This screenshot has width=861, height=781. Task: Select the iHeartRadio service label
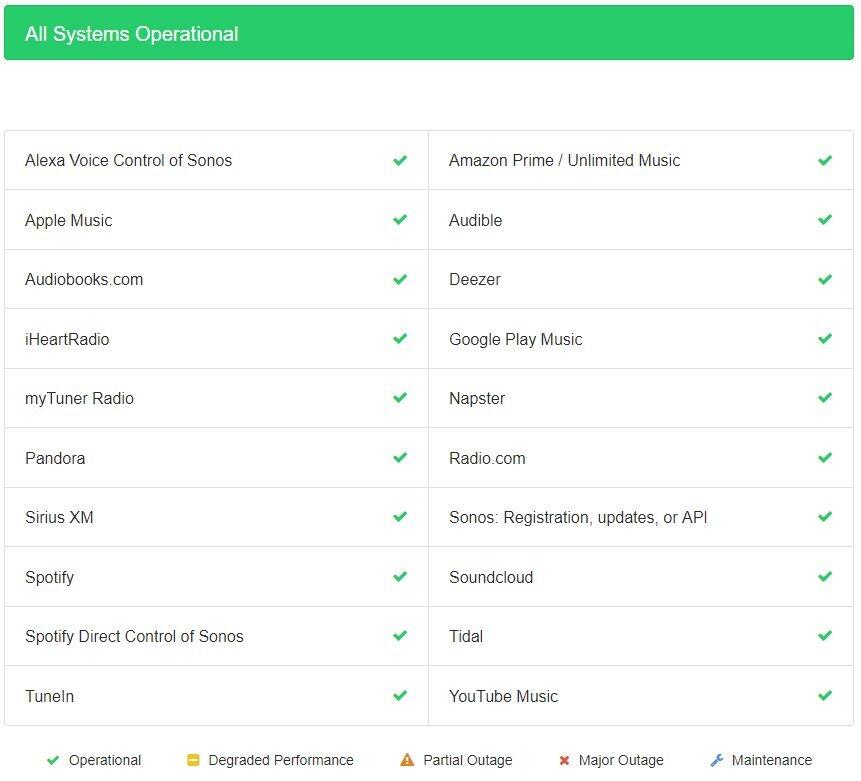[67, 339]
